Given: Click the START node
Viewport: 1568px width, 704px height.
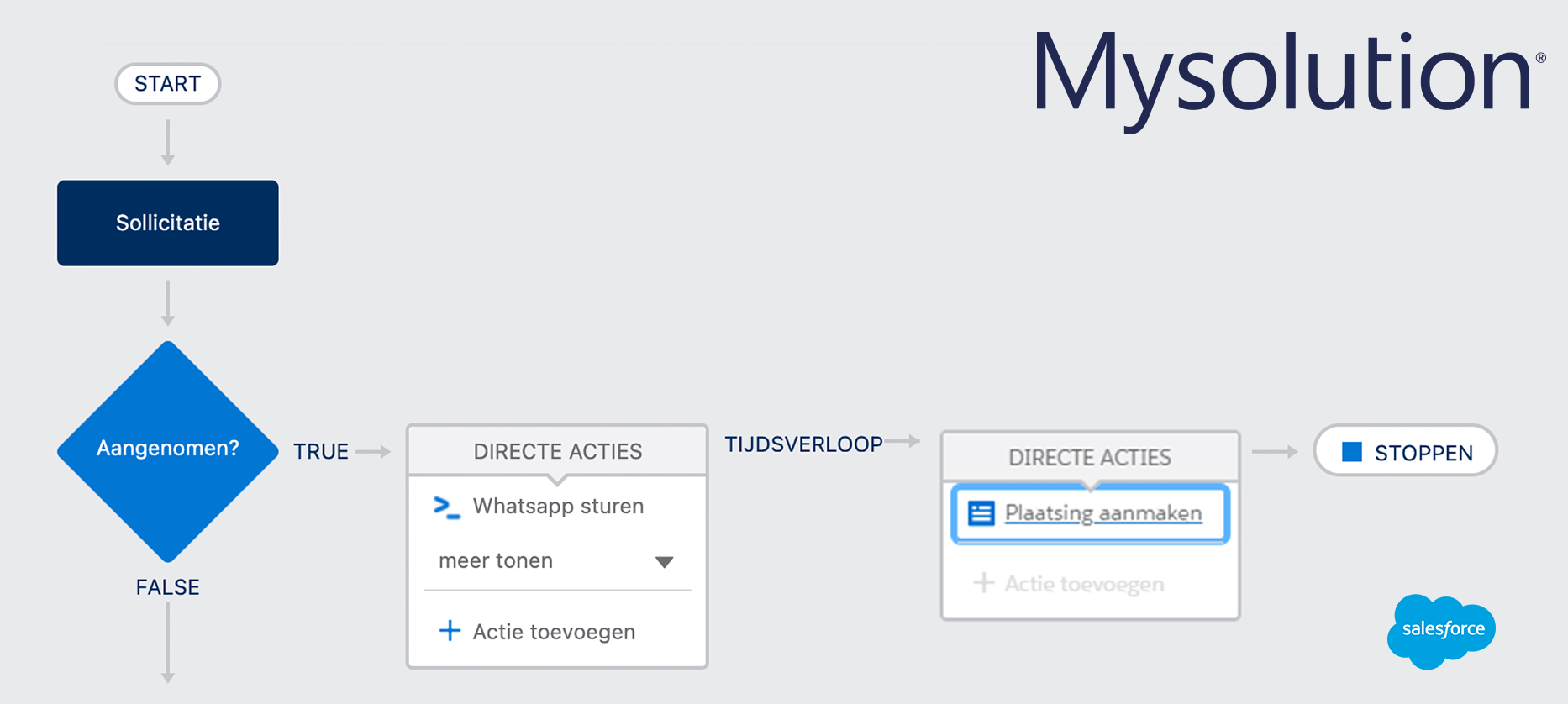Looking at the screenshot, I should tap(168, 84).
